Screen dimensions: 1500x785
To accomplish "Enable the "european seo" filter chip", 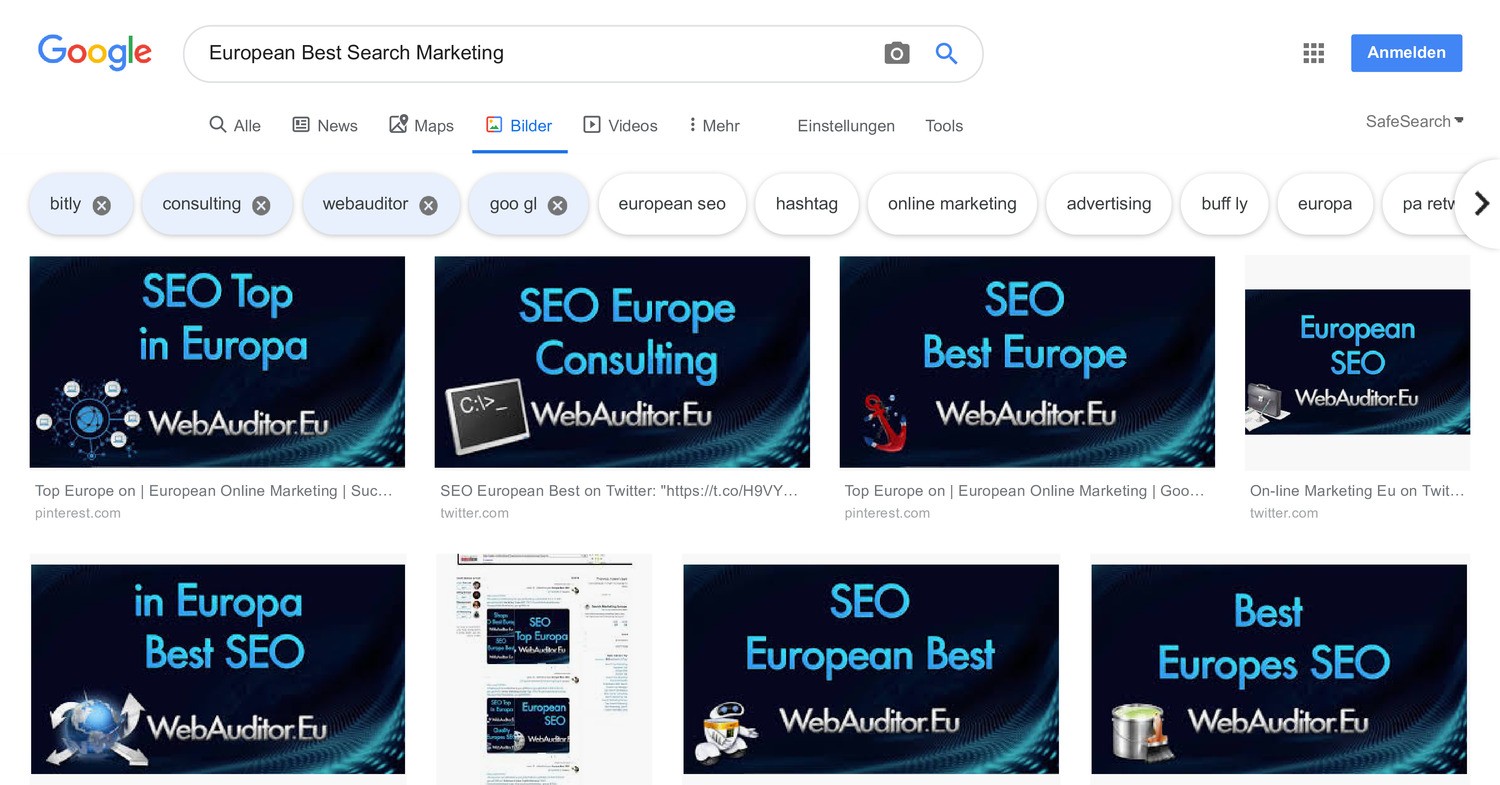I will 672,204.
